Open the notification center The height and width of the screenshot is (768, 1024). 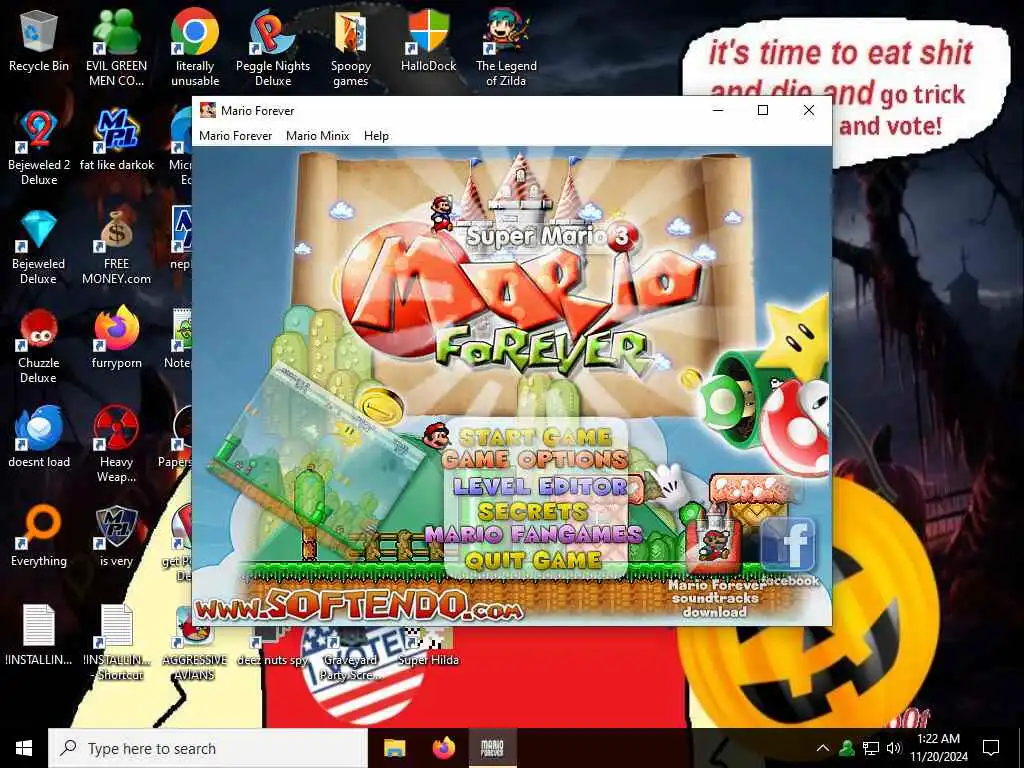tap(991, 748)
